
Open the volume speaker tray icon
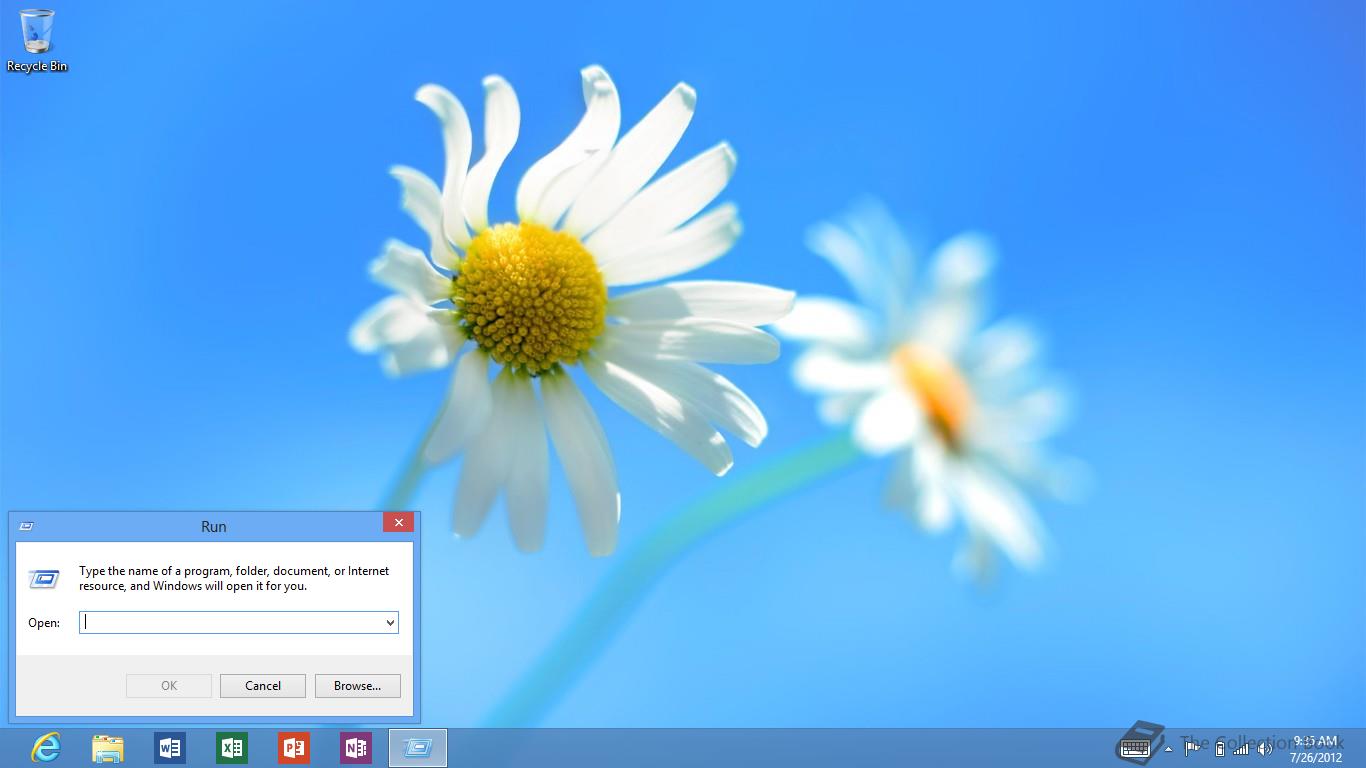tap(1264, 748)
